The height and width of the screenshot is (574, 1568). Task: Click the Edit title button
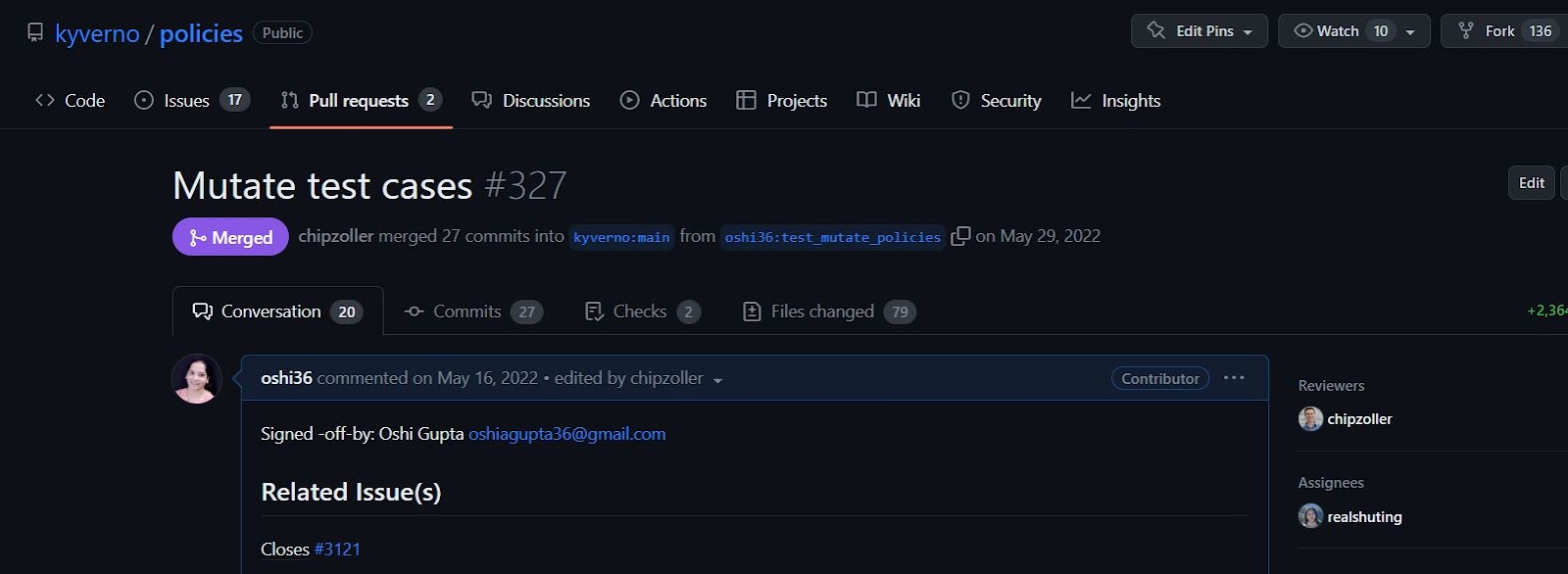pos(1531,183)
